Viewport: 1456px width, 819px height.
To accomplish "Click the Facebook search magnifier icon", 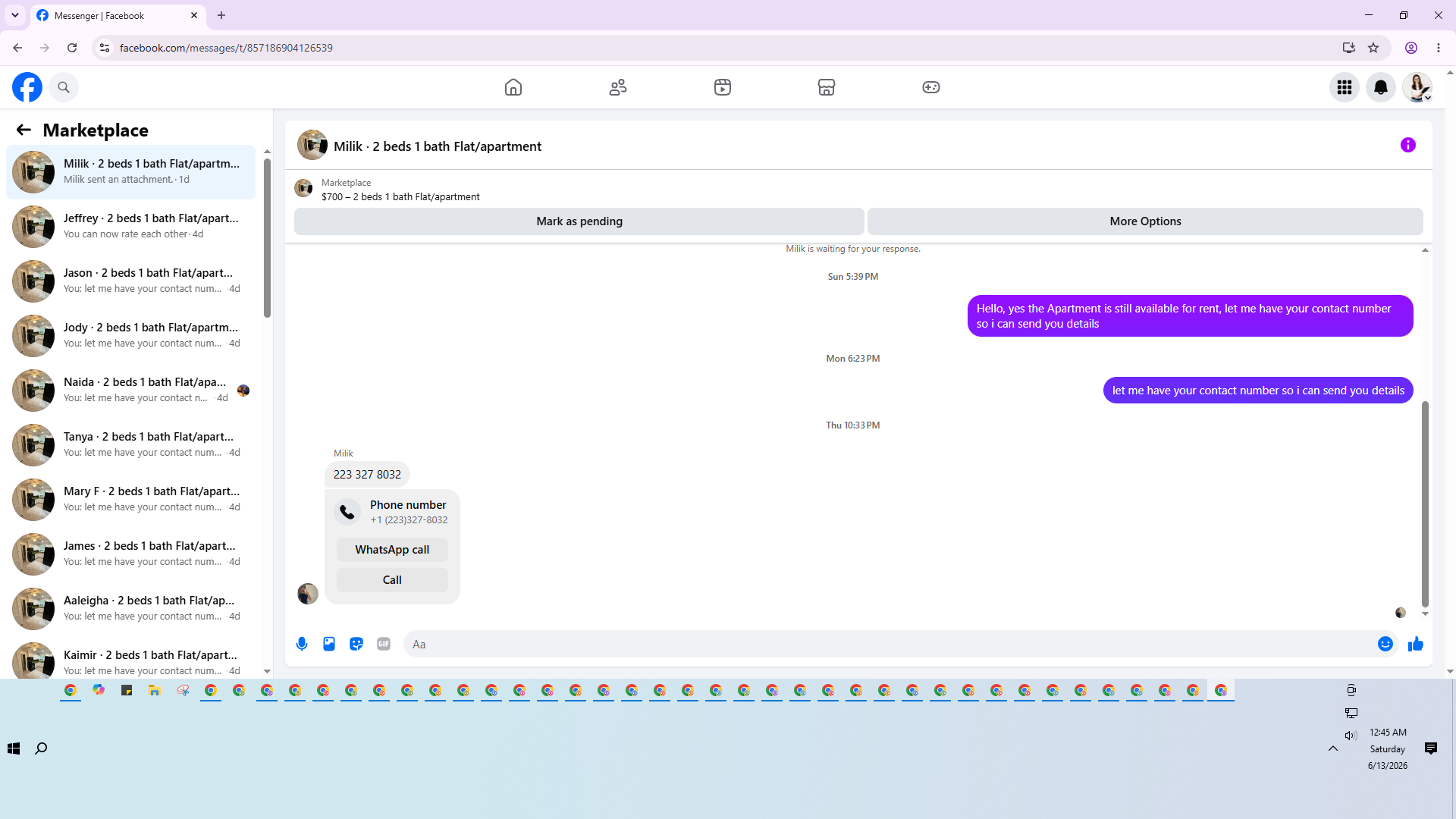I will [64, 87].
